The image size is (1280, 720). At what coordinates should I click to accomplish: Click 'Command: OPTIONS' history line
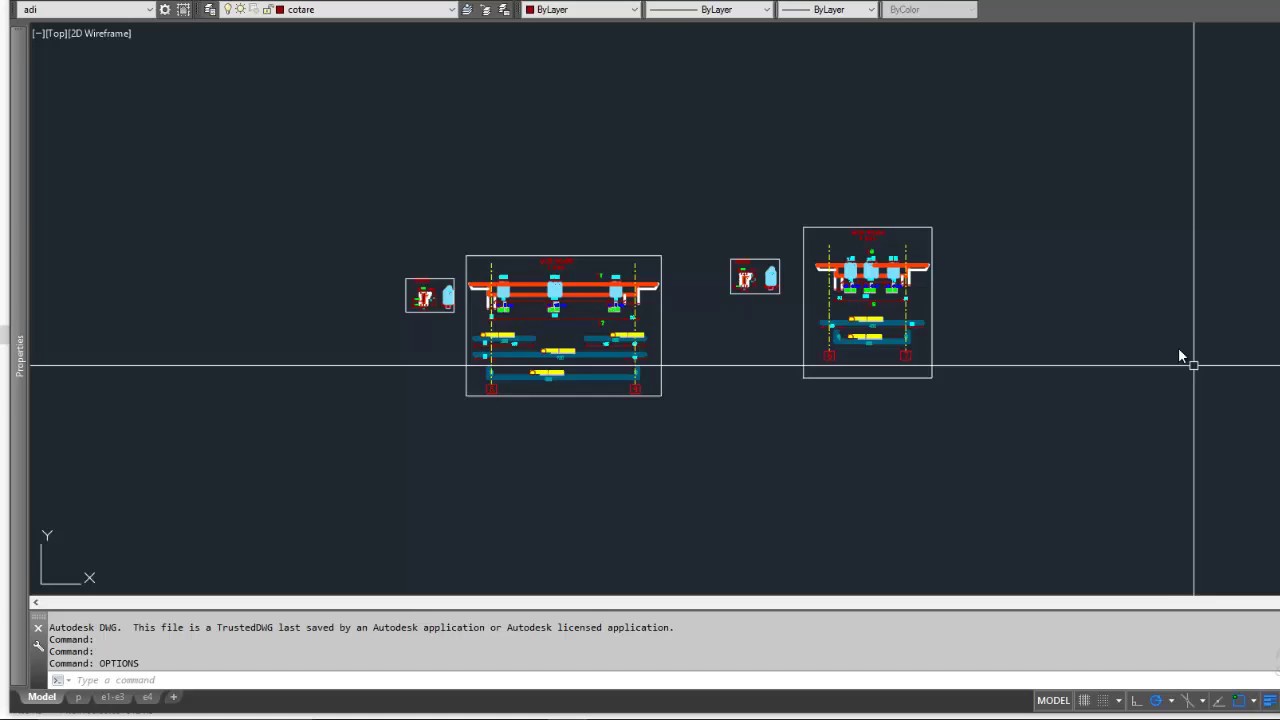[94, 664]
